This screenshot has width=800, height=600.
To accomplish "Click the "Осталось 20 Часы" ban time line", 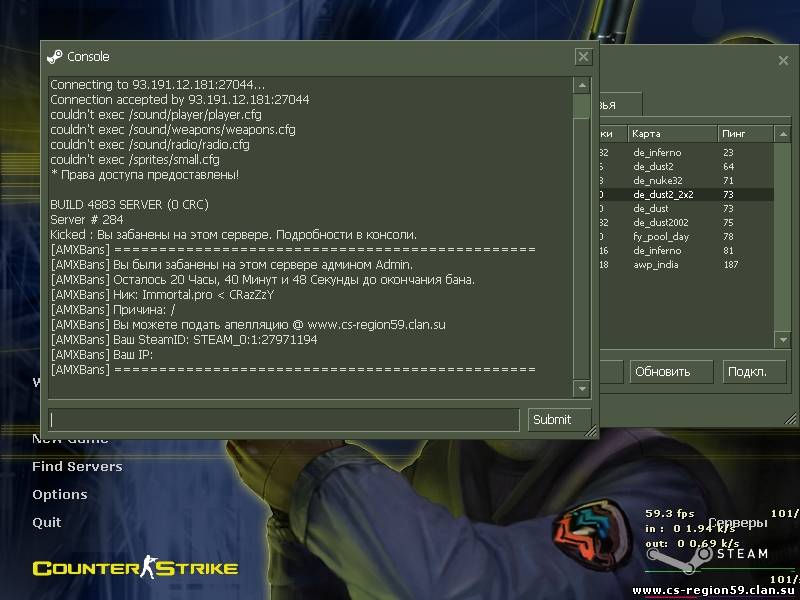I will 262,280.
